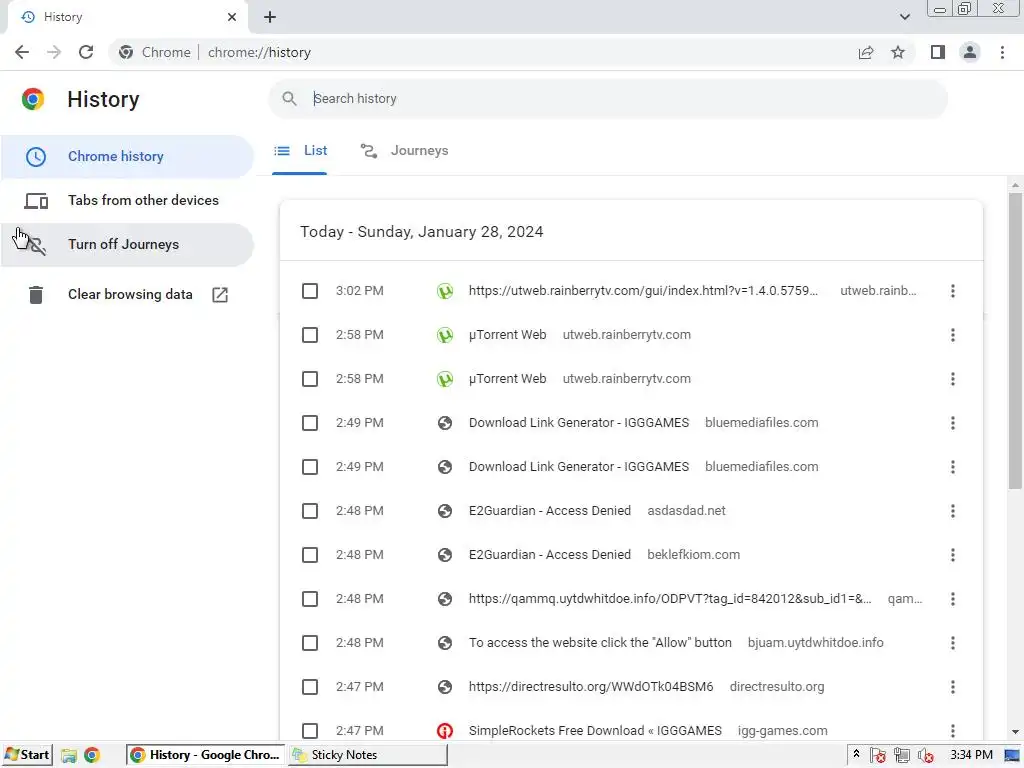Viewport: 1024px width, 768px height.
Task: Check the SimpleRockets Free Download checkbox
Action: pos(310,731)
